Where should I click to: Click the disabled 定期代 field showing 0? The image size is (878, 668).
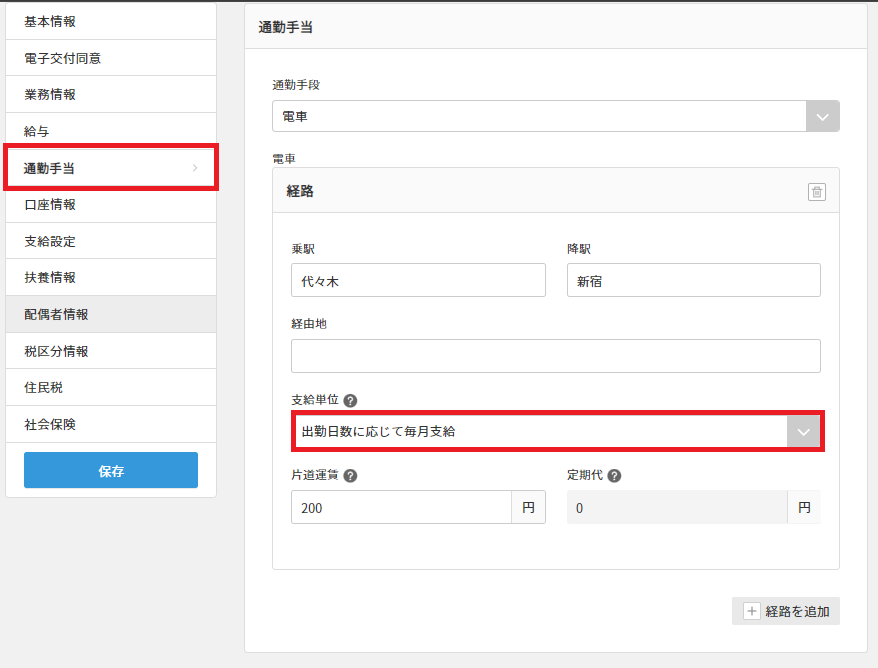pos(677,507)
